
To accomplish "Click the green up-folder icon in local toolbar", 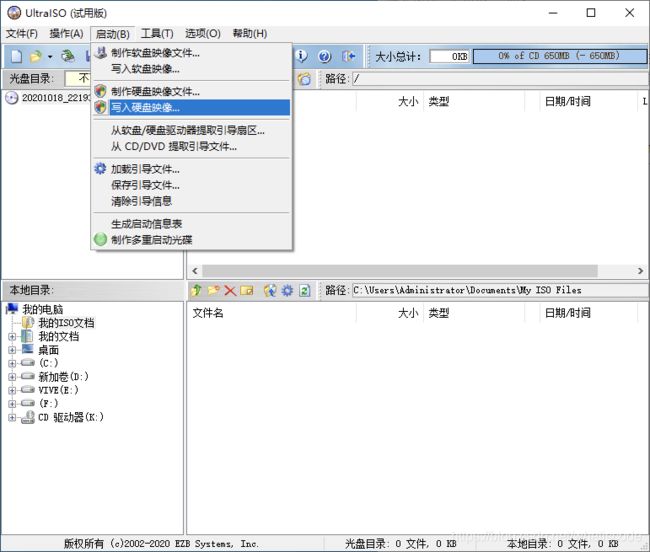I will pos(196,290).
